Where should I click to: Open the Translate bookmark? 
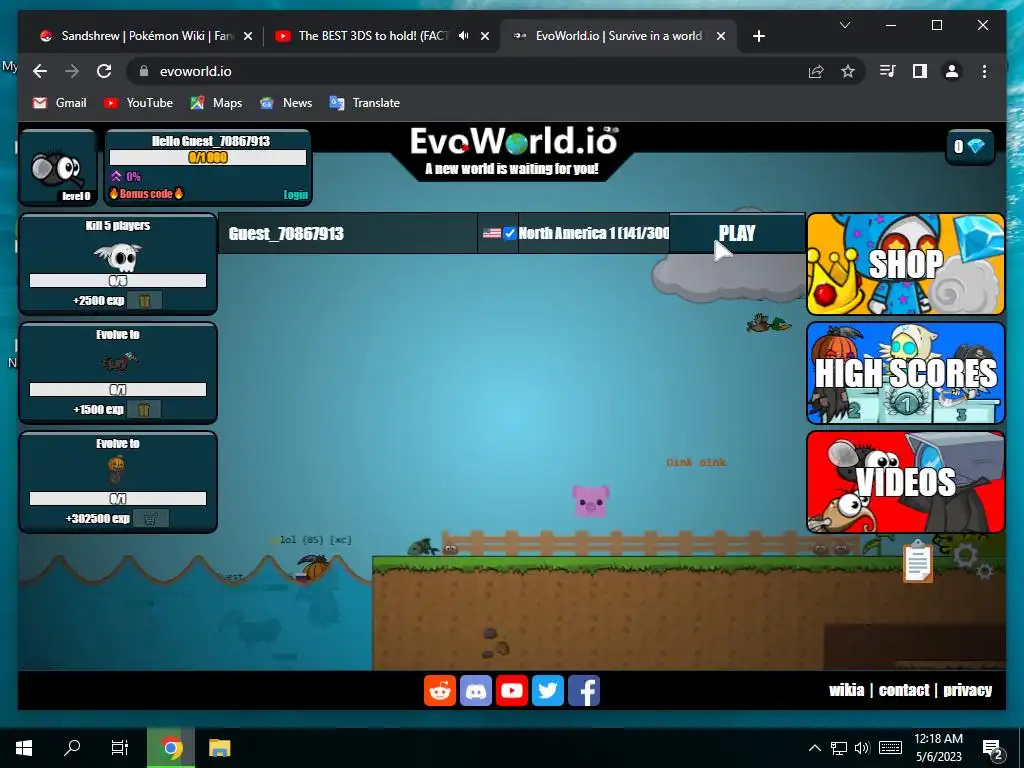tap(364, 103)
